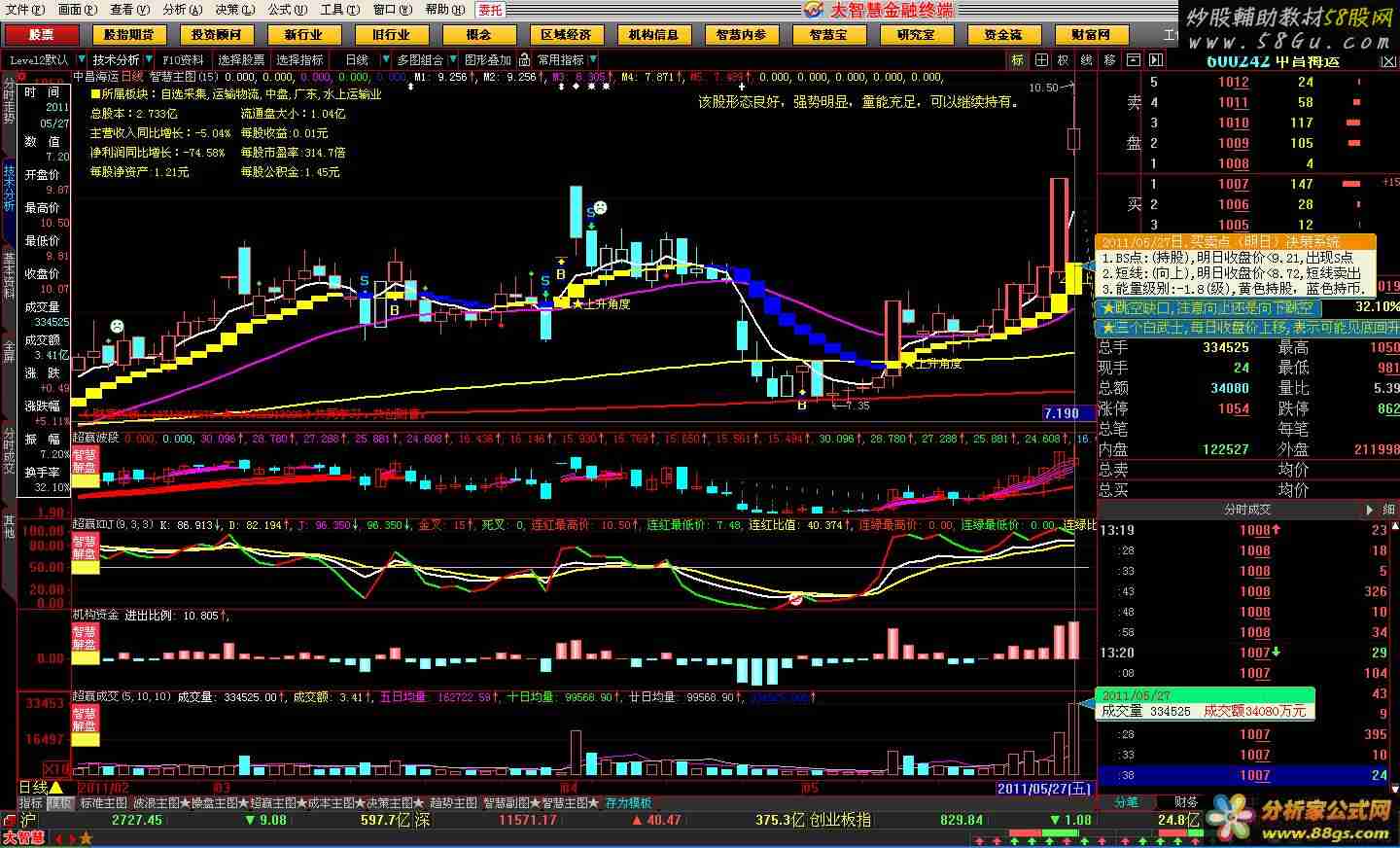Click the 概念 button
Viewport: 1400px width, 848px height.
tap(478, 34)
